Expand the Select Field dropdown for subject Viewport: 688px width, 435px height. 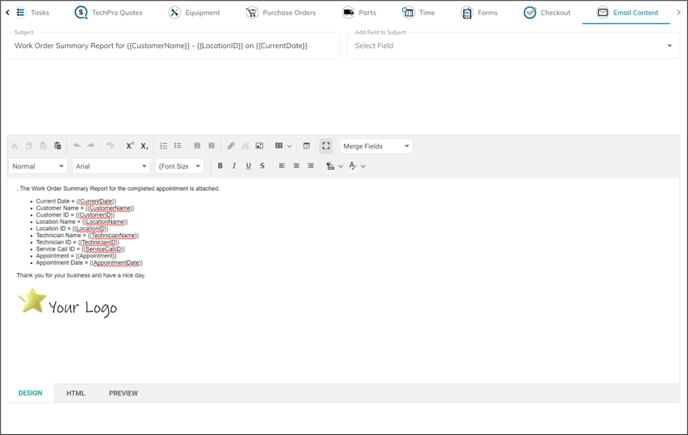pyautogui.click(x=513, y=46)
